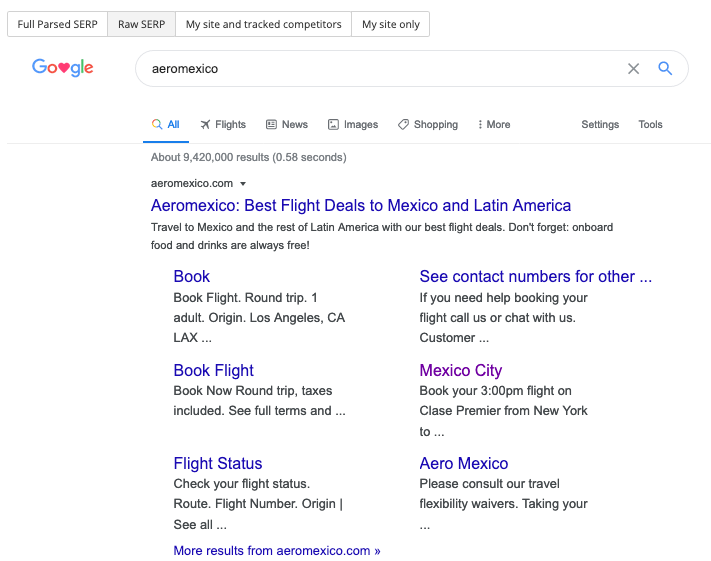Show My site and tracked competitors
711x561 pixels.
[x=263, y=24]
